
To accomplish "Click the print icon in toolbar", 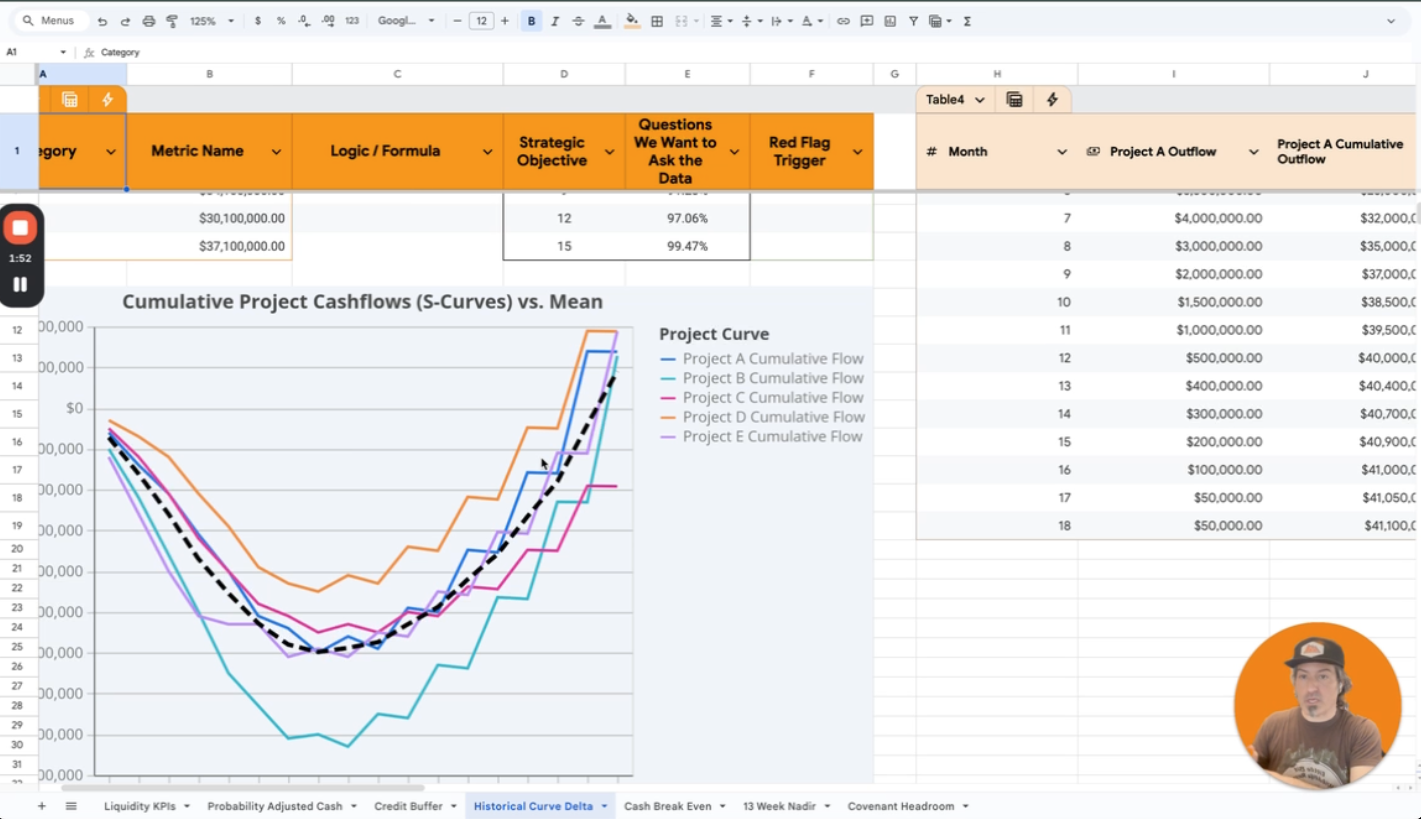I will click(x=149, y=21).
